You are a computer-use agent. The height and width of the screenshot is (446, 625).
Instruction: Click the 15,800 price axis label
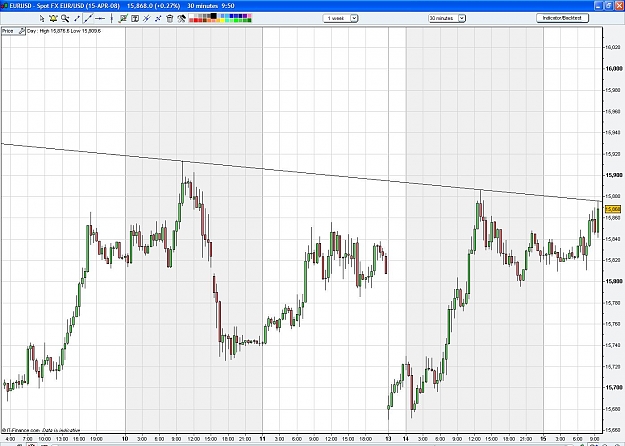tap(613, 281)
